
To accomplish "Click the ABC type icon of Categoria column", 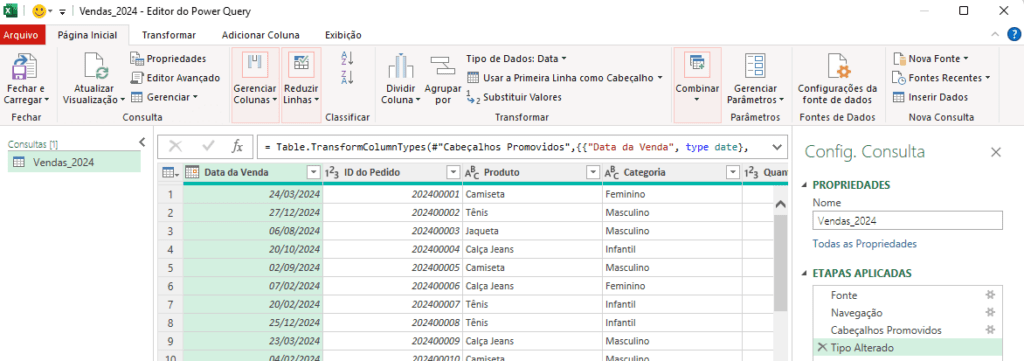I will (x=611, y=172).
